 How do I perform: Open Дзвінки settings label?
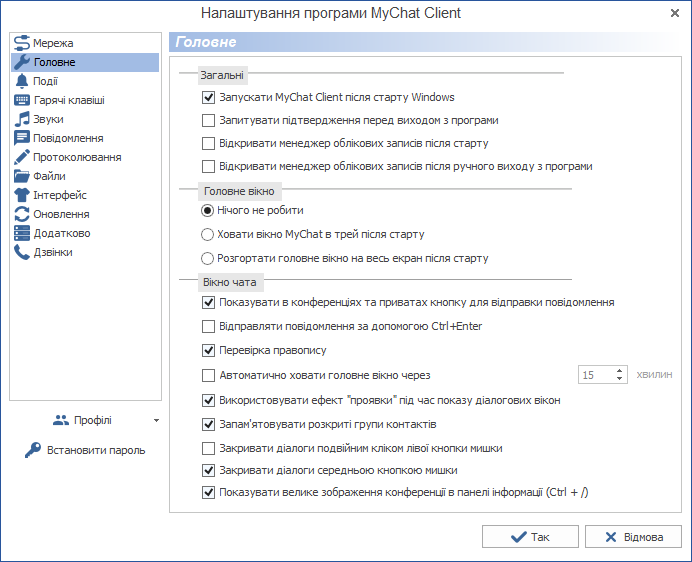coord(53,252)
